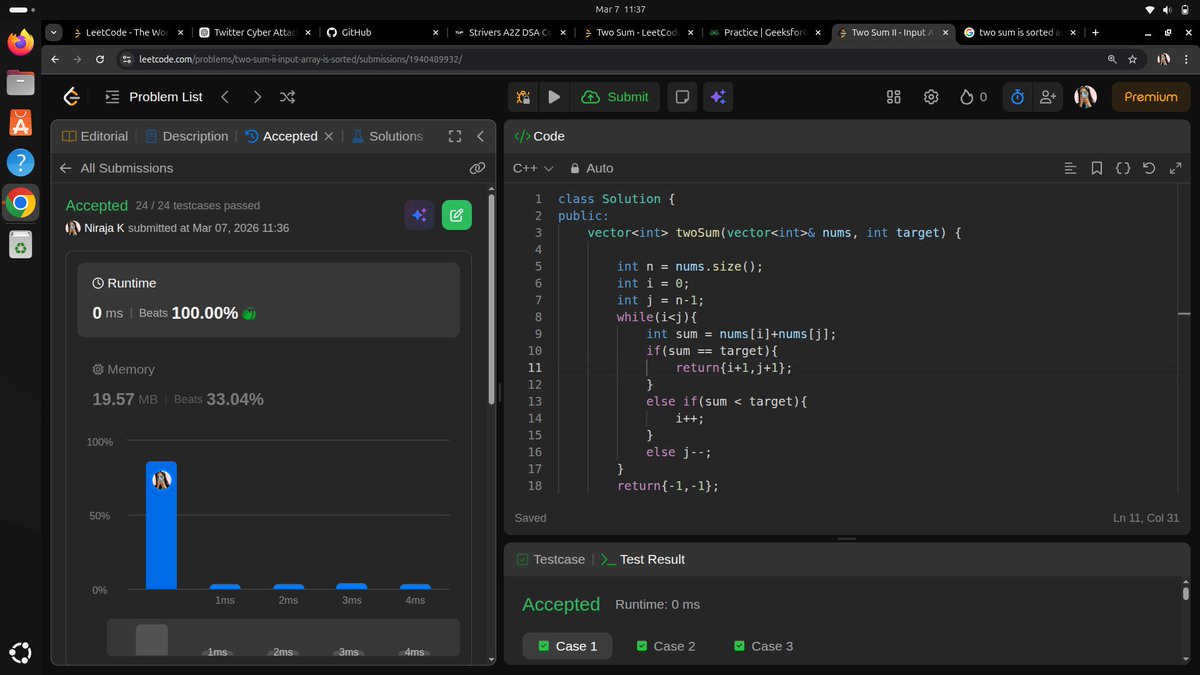Click the streak flame counter
The width and height of the screenshot is (1200, 675).
(973, 97)
